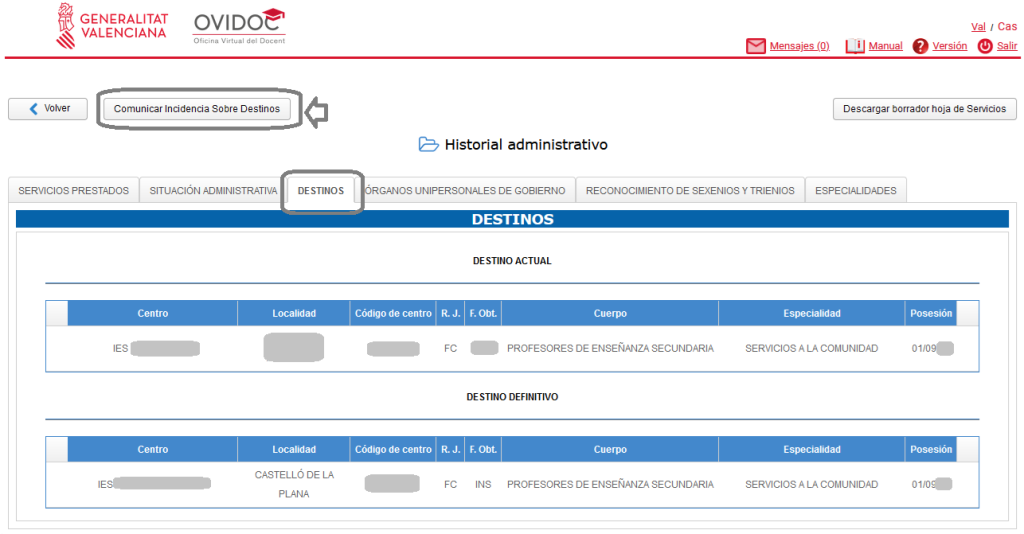Click the Centro column header in Destino Actual
This screenshot has height=534, width=1024.
click(153, 313)
